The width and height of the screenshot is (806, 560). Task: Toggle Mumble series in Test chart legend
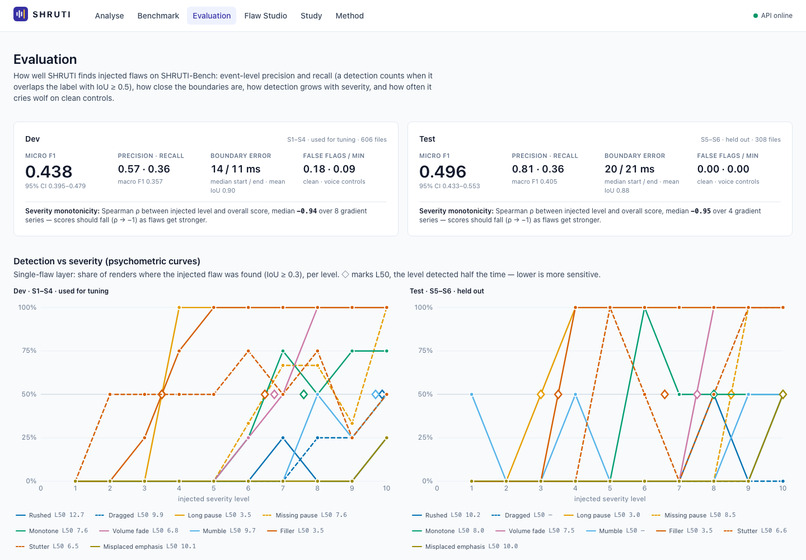tap(615, 530)
